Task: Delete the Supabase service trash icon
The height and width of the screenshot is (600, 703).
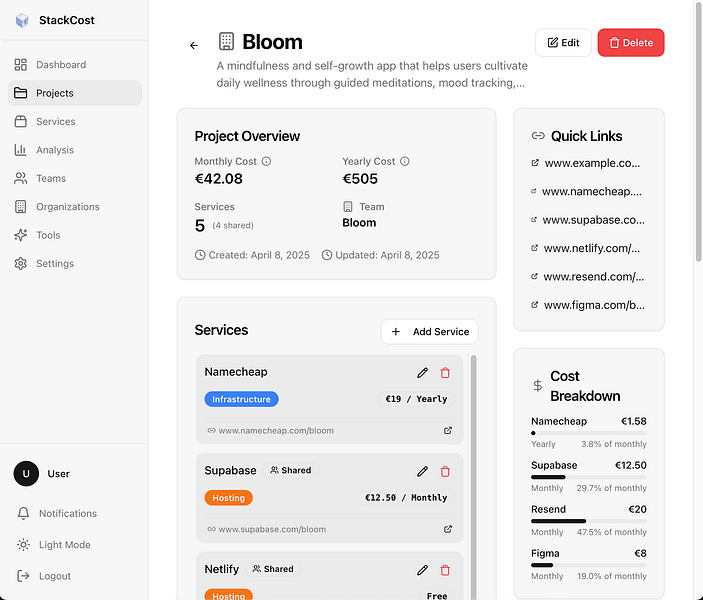Action: pos(445,471)
